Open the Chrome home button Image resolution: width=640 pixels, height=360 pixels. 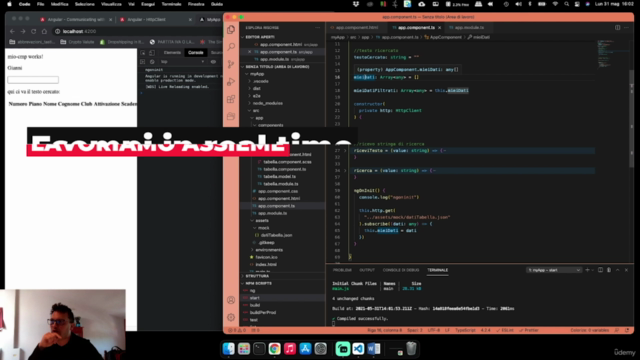tap(44, 31)
